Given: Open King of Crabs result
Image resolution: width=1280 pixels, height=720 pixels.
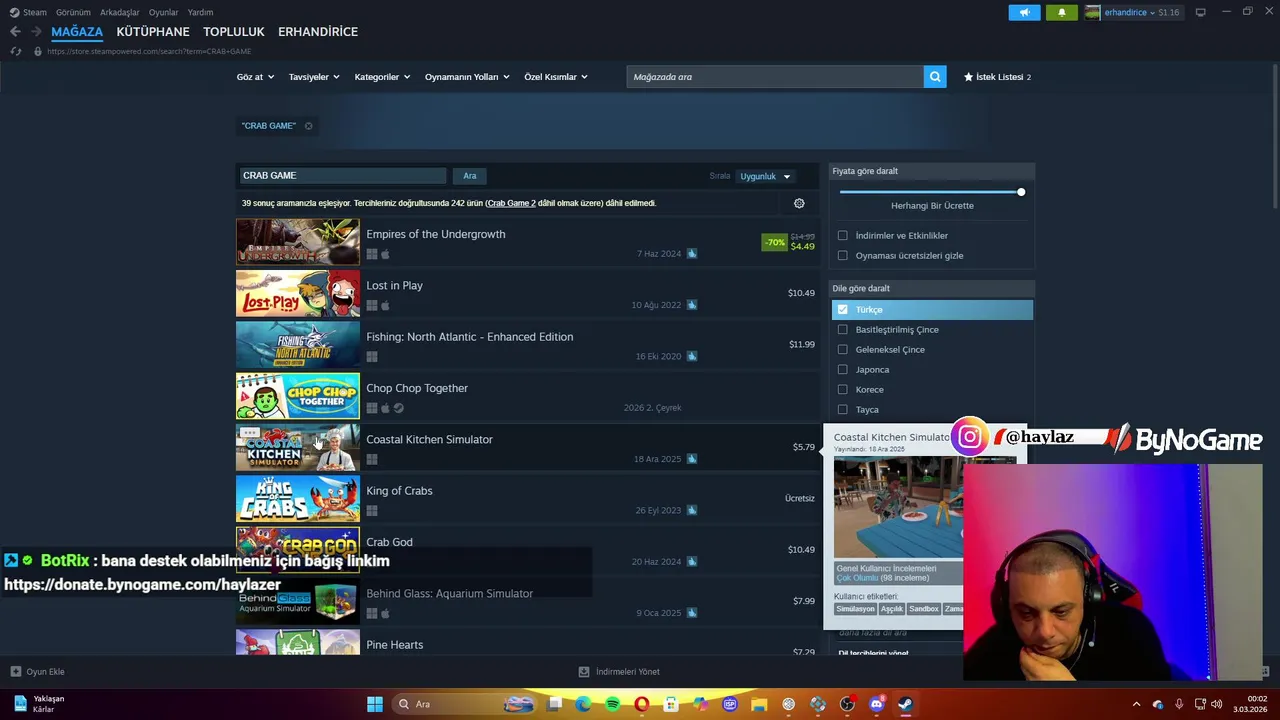Looking at the screenshot, I should pyautogui.click(x=526, y=498).
